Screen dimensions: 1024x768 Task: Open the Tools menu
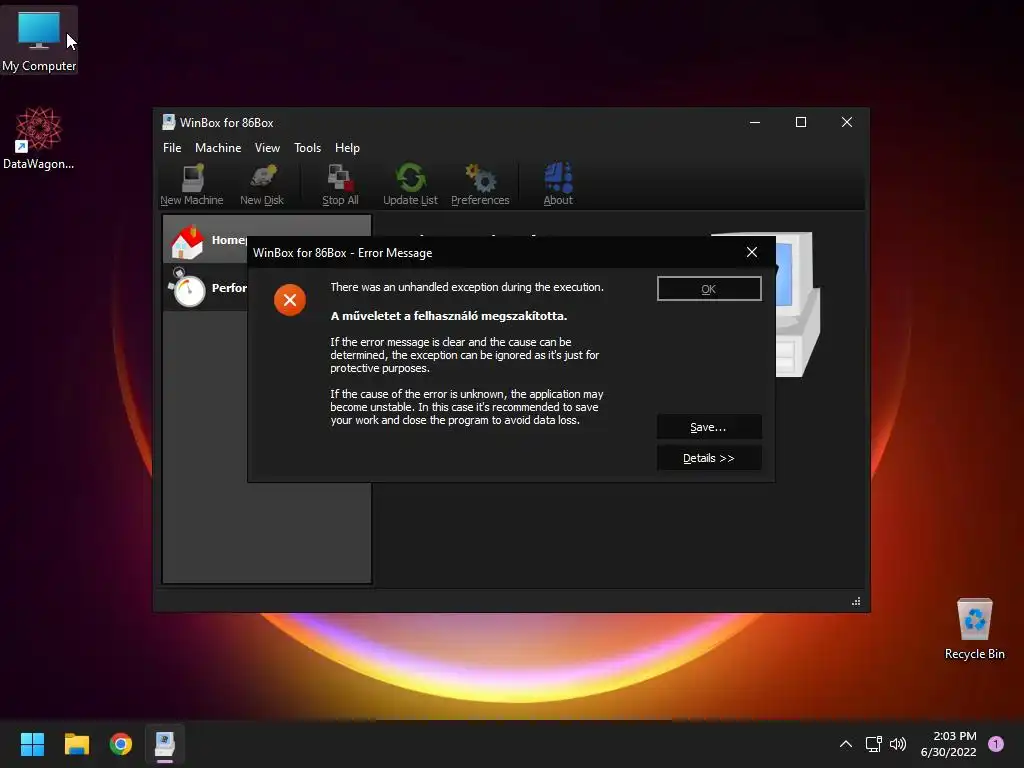308,148
